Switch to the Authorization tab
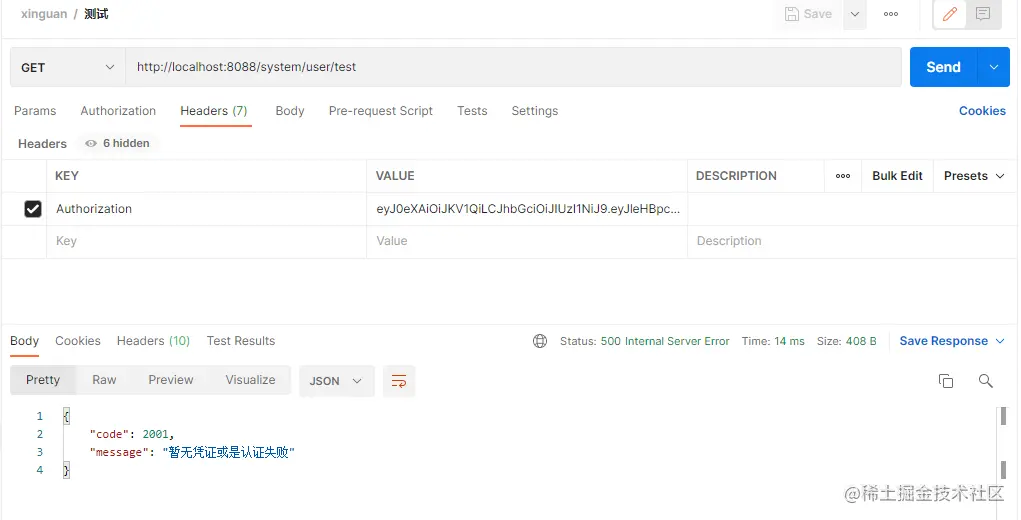This screenshot has width=1021, height=520. pos(118,111)
